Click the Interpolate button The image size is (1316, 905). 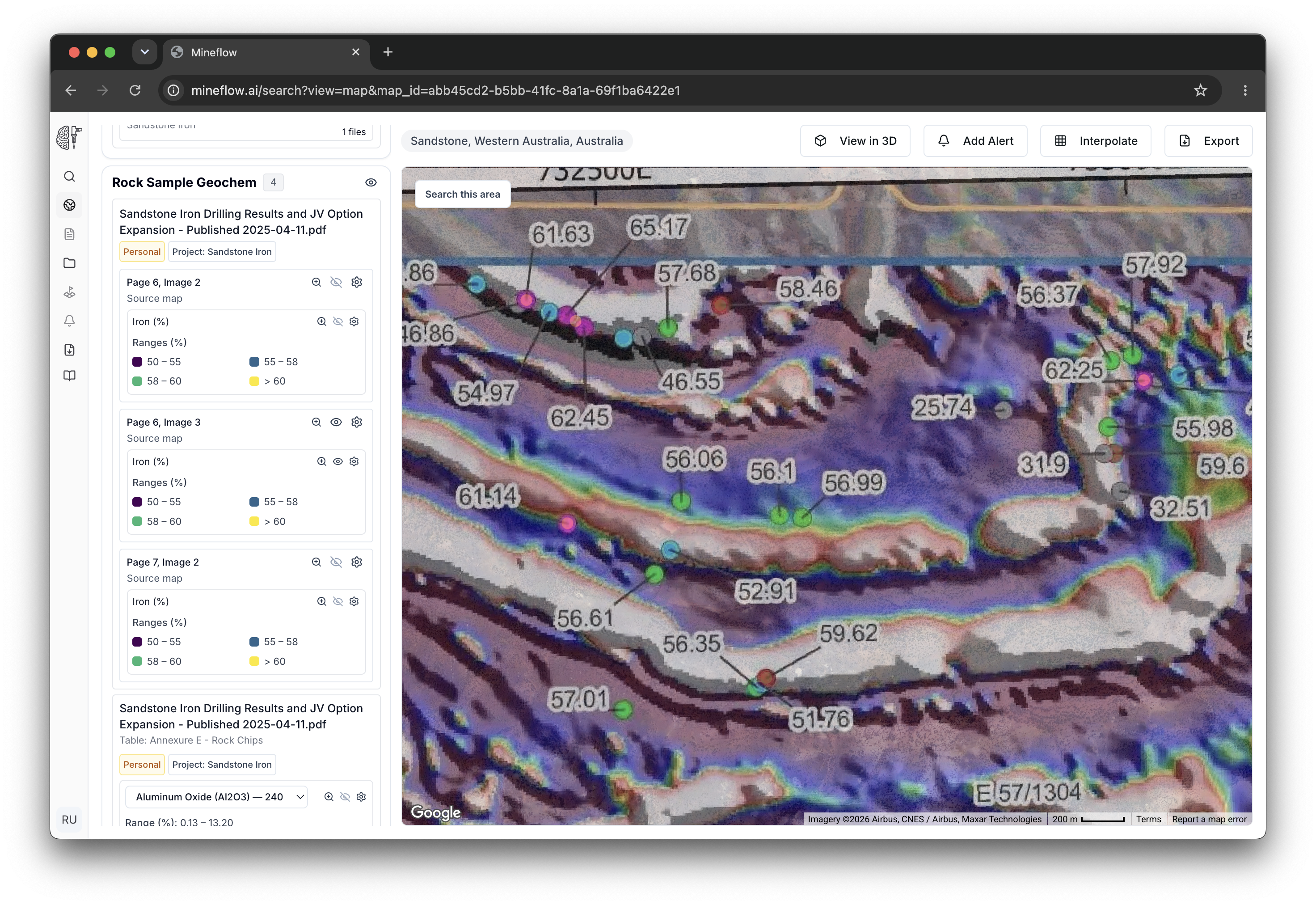[1095, 141]
